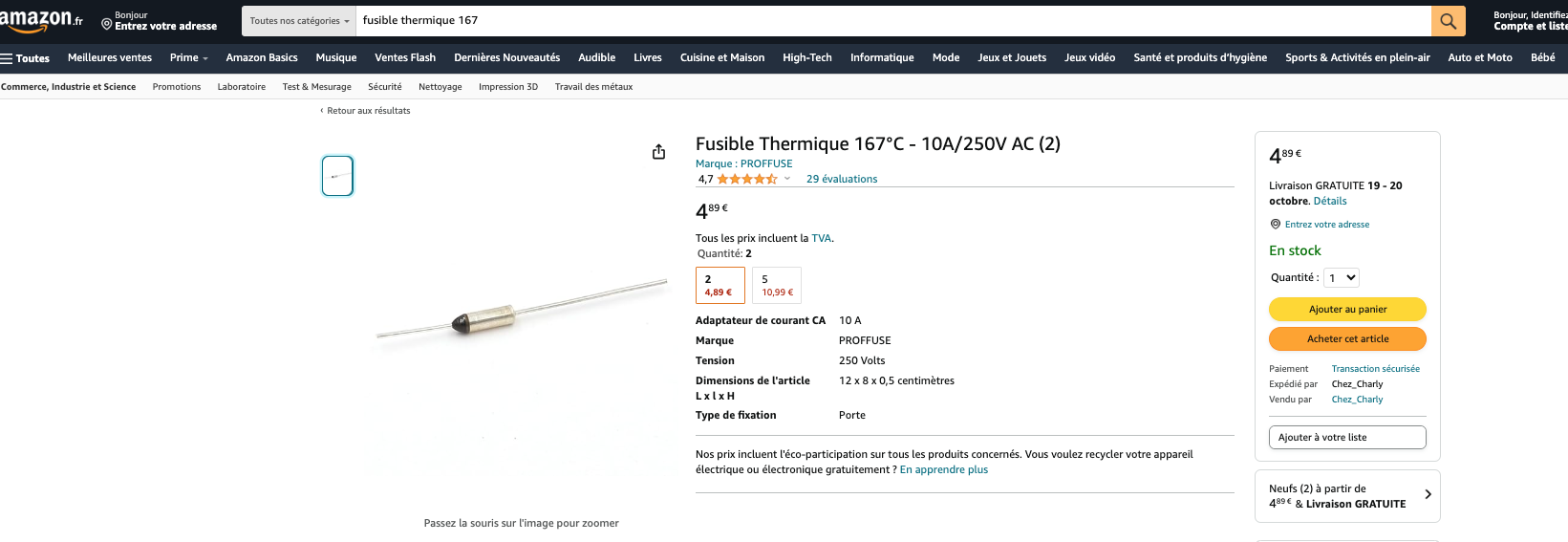Click the star rating icons

tap(747, 179)
